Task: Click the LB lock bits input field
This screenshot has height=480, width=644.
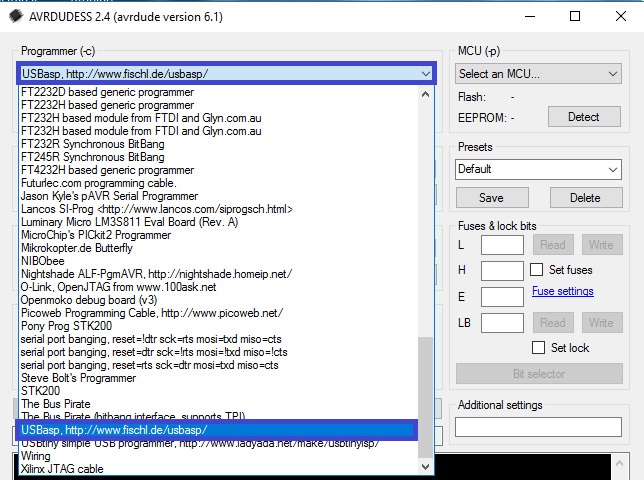Action: click(502, 323)
